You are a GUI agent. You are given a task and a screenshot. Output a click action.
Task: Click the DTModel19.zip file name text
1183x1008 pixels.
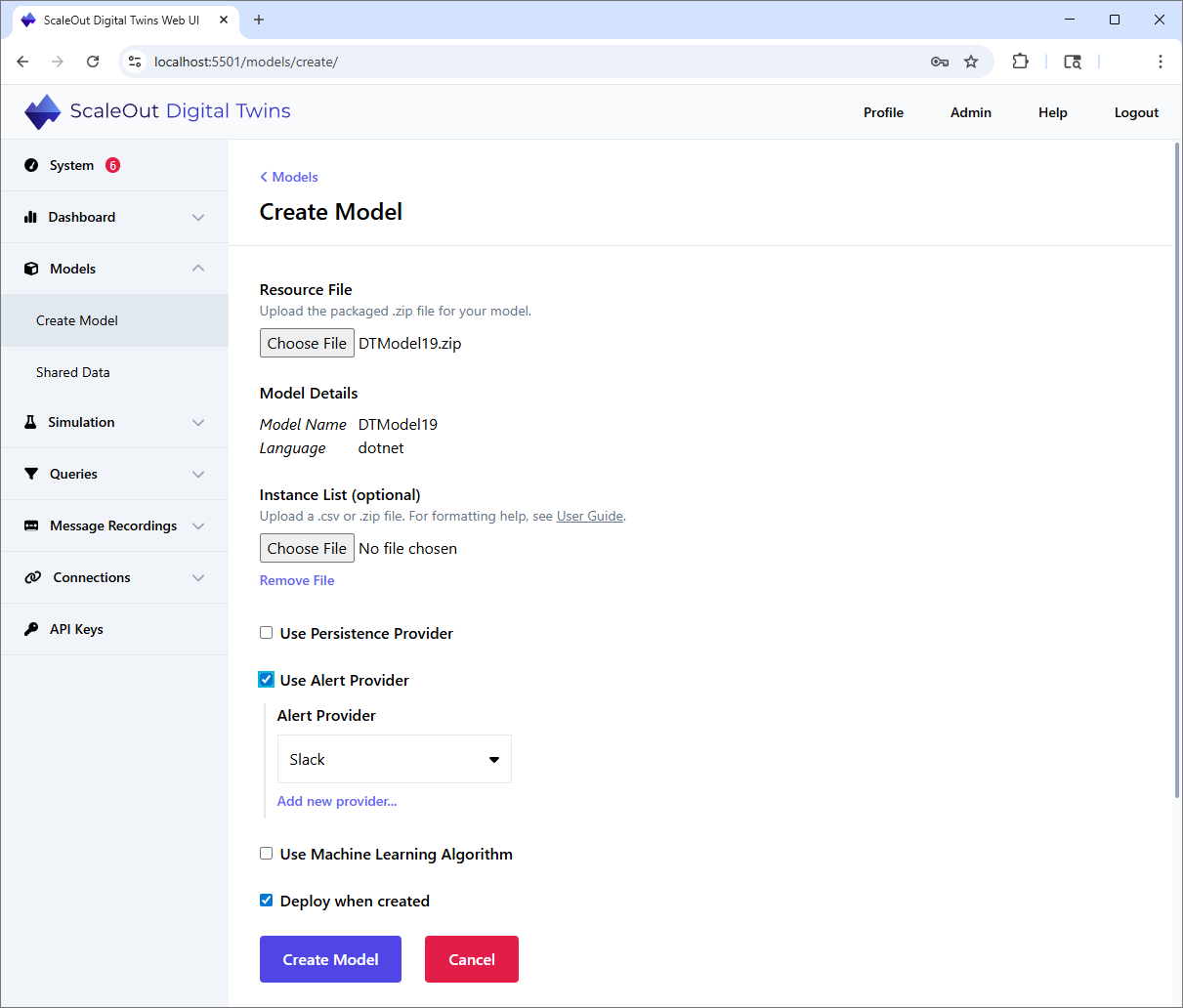tap(410, 343)
